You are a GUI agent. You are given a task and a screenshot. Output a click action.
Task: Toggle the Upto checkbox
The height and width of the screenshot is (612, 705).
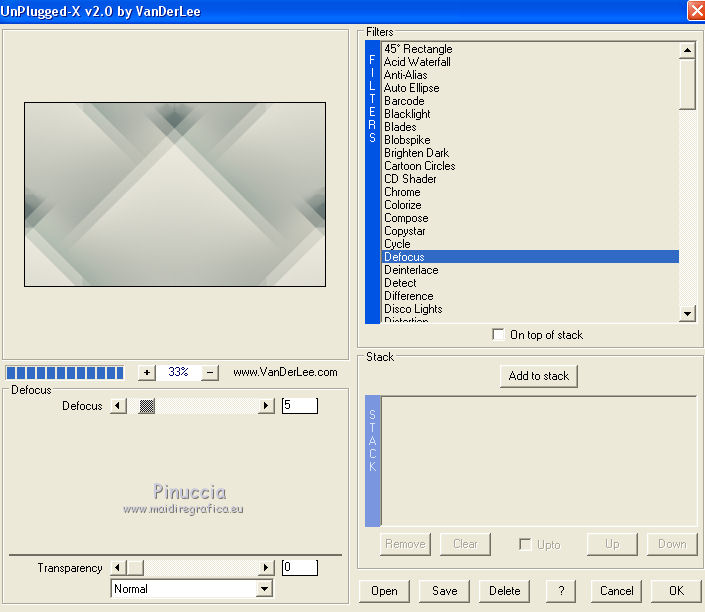[525, 544]
